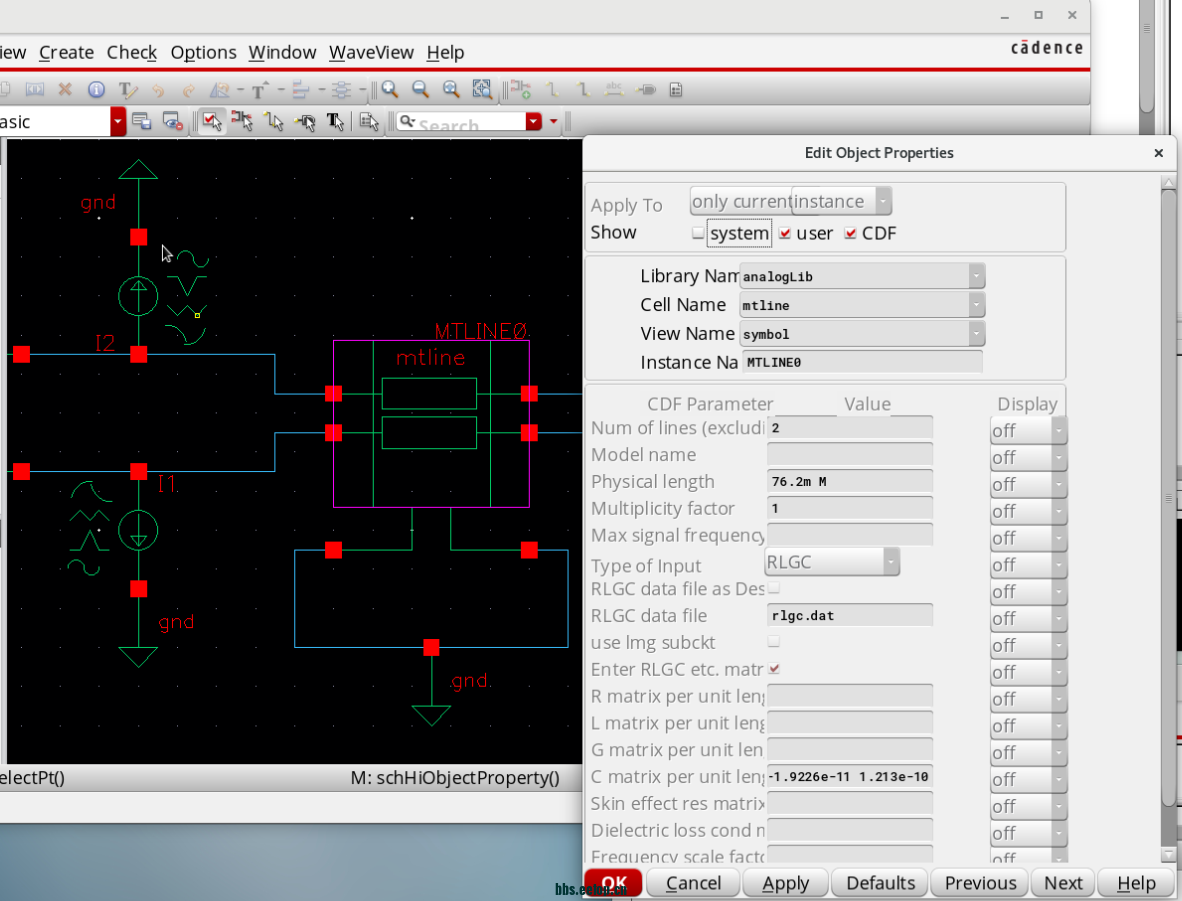
Task: Click the Zoom In magnifier icon
Action: pos(390,90)
